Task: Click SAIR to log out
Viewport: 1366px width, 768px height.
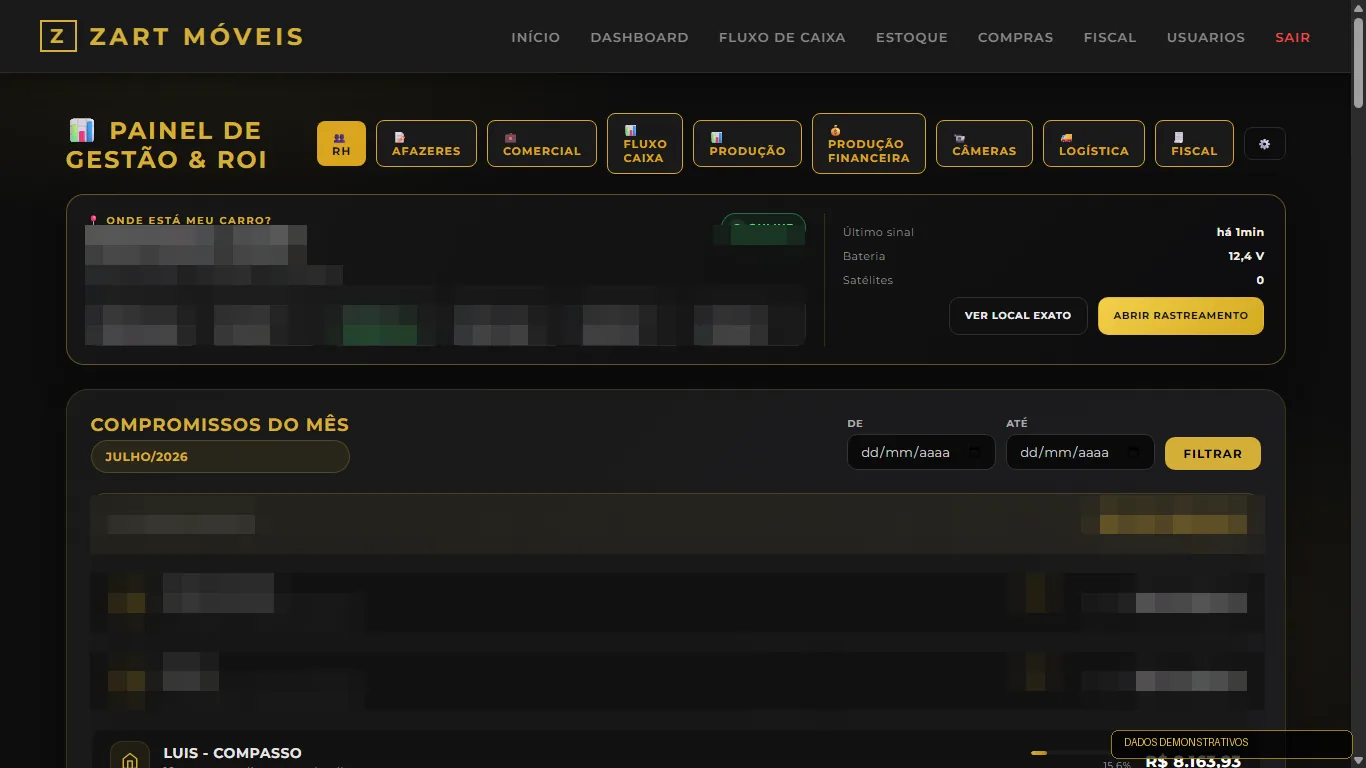Action: (x=1292, y=37)
